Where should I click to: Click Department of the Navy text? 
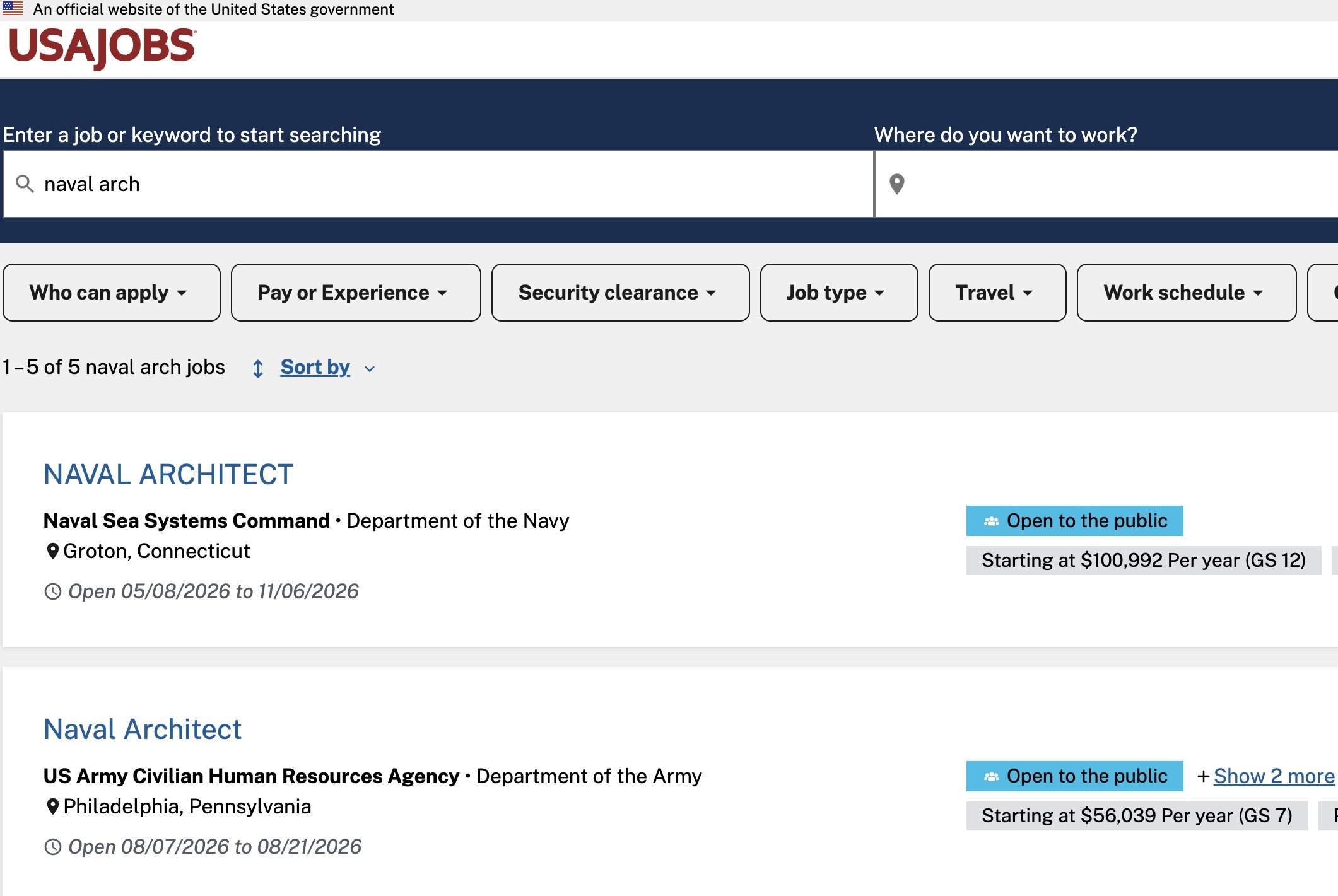point(458,521)
